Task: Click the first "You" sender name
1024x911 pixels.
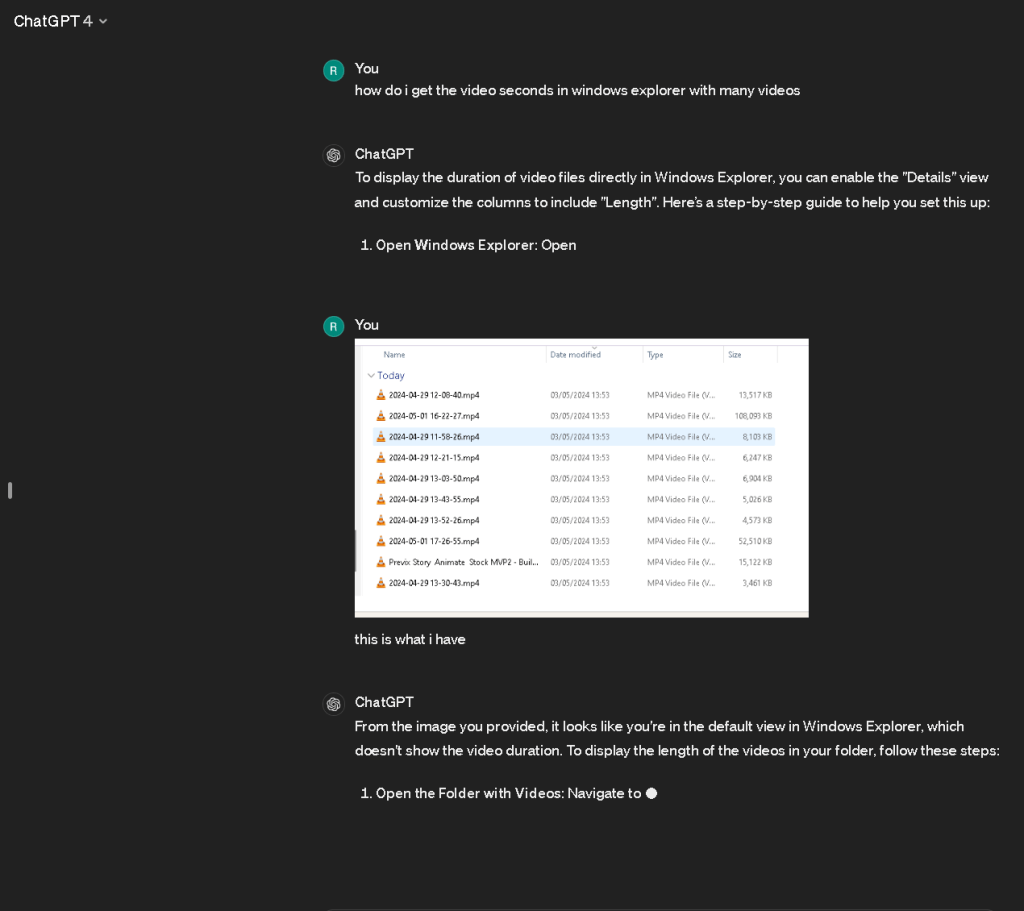Action: (x=366, y=69)
